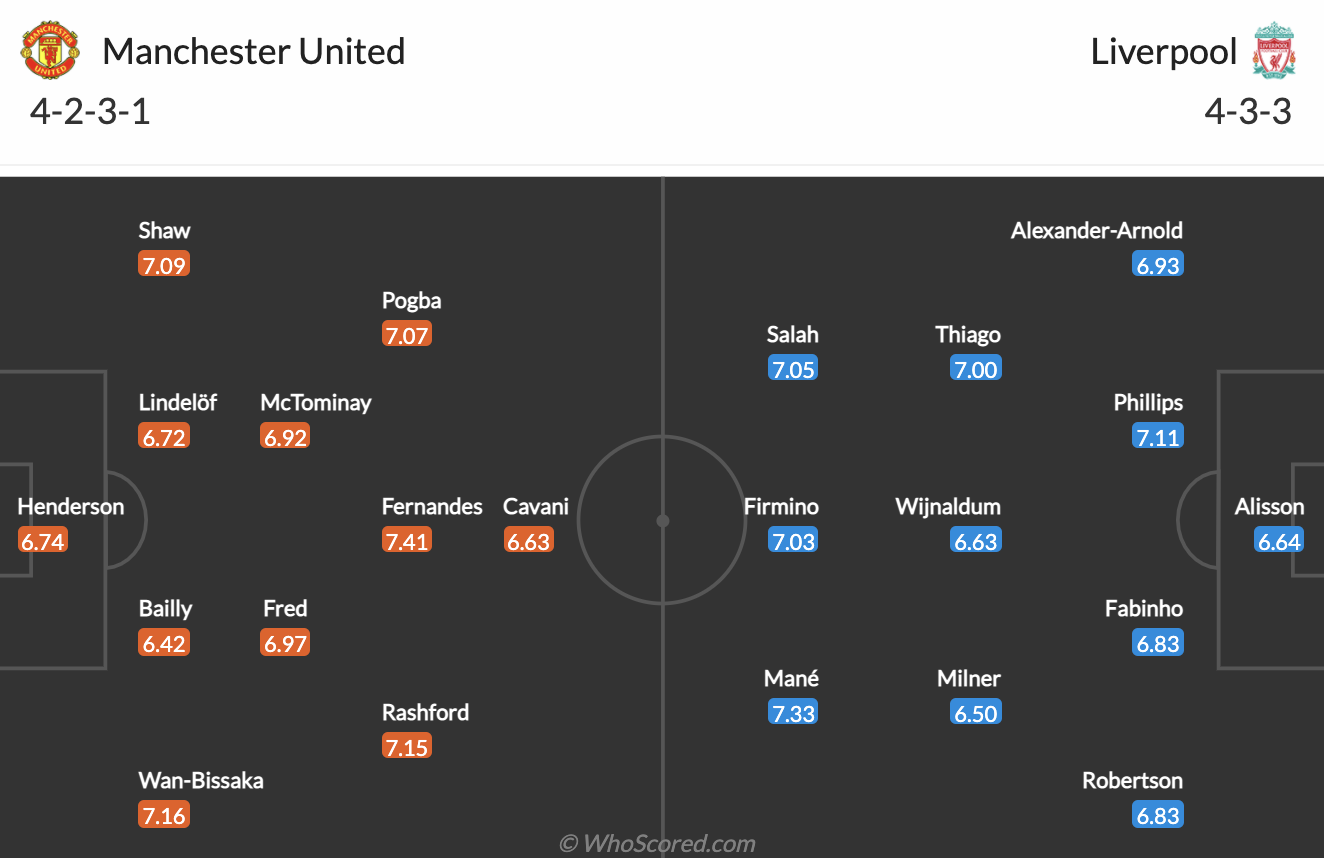Select Thiago's 7.00 rating badge

click(x=975, y=369)
